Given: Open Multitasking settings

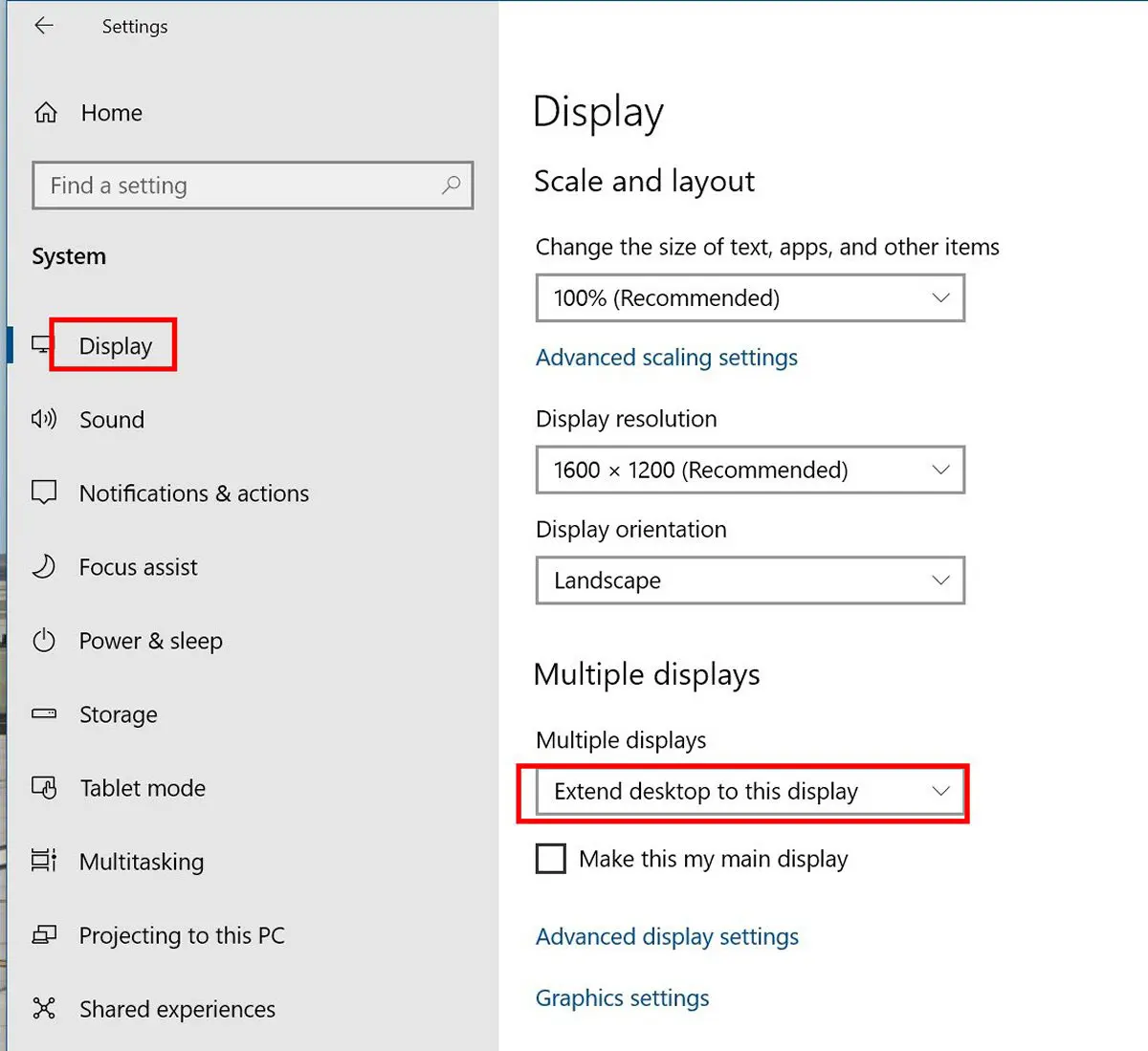Looking at the screenshot, I should (x=142, y=862).
